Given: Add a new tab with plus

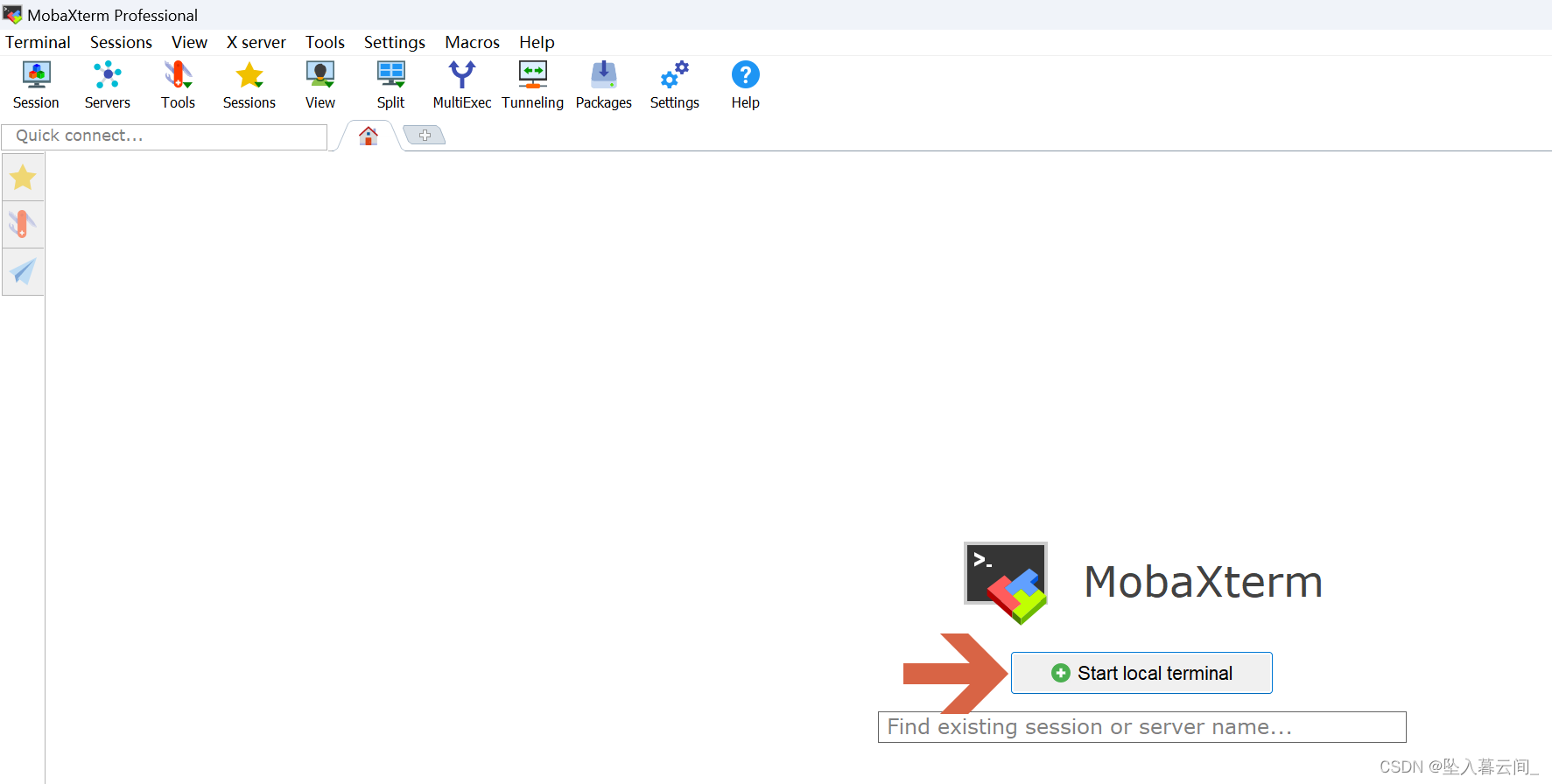Looking at the screenshot, I should (425, 135).
